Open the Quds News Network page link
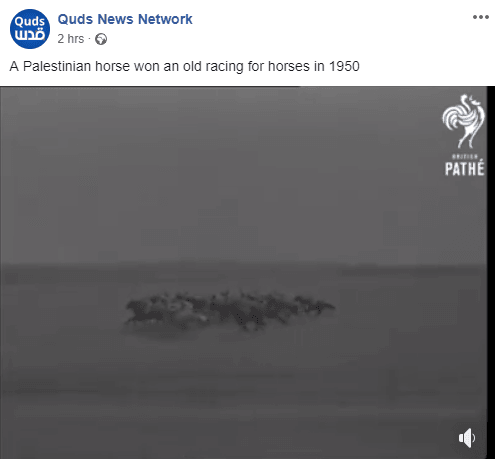The width and height of the screenshot is (495, 459). (125, 19)
